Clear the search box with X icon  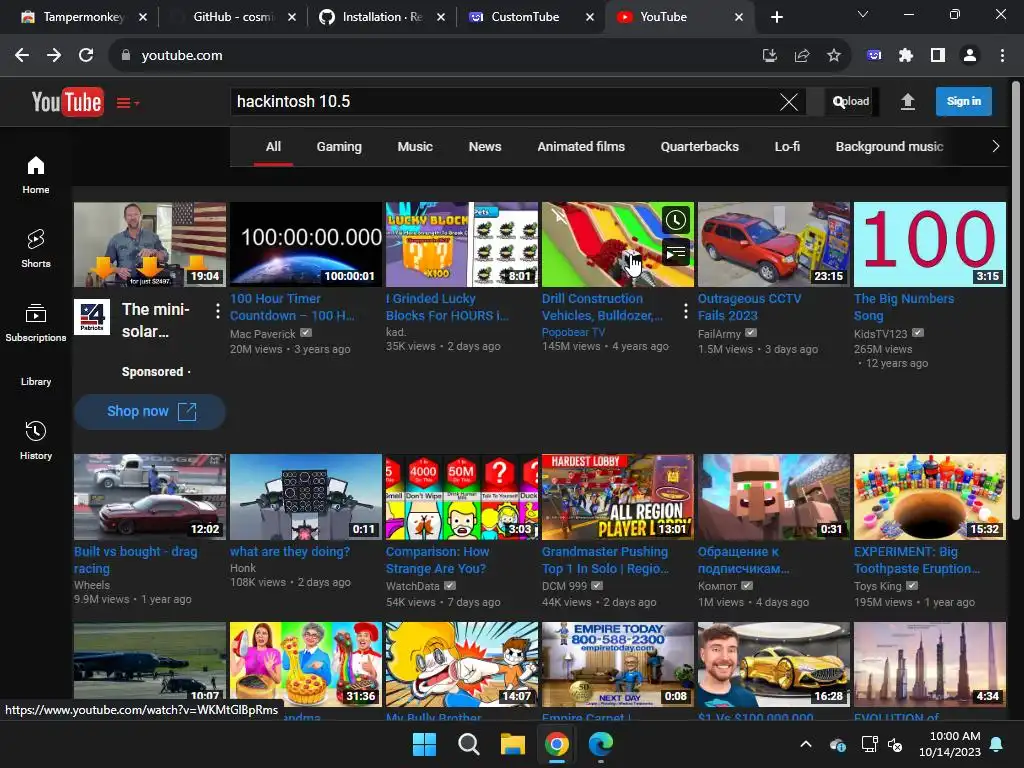[x=789, y=102]
